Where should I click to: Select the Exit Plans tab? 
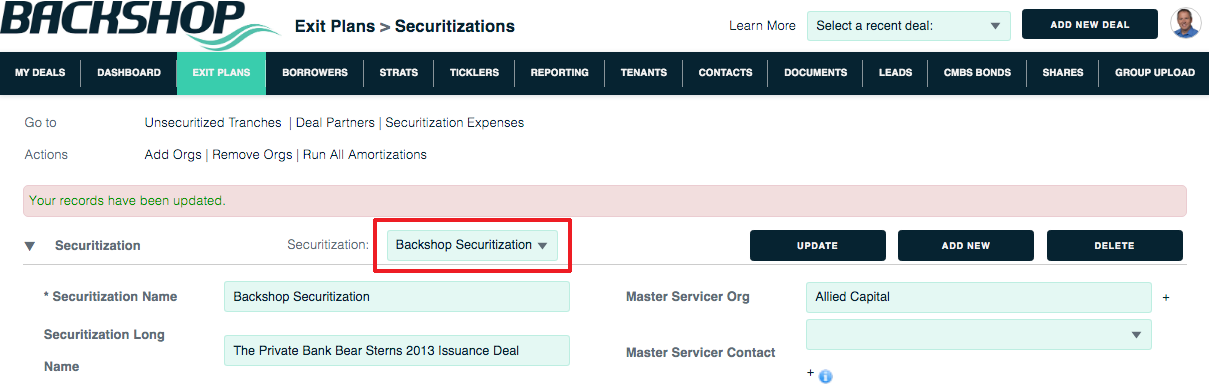[x=221, y=73]
